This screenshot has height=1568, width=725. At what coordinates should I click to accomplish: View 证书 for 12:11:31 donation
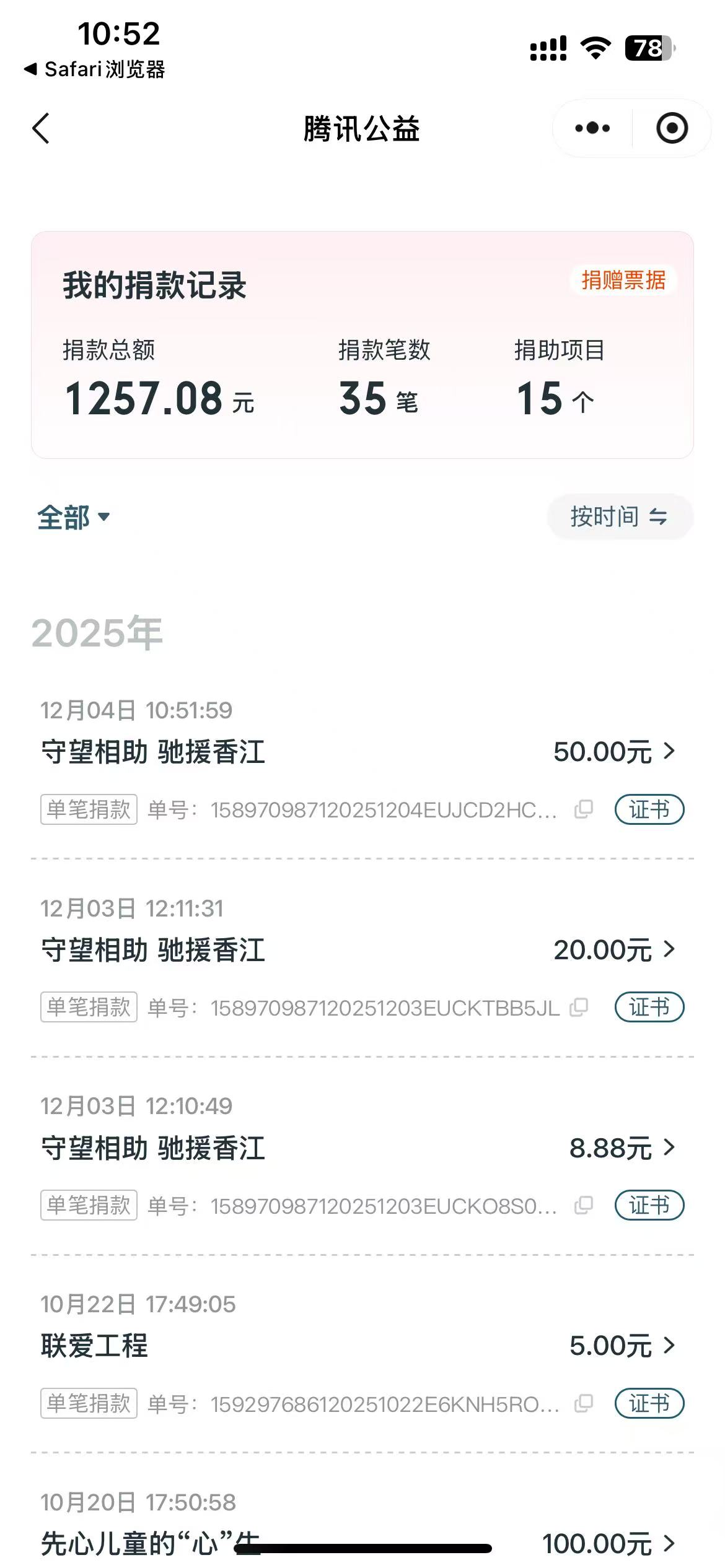pos(649,1008)
